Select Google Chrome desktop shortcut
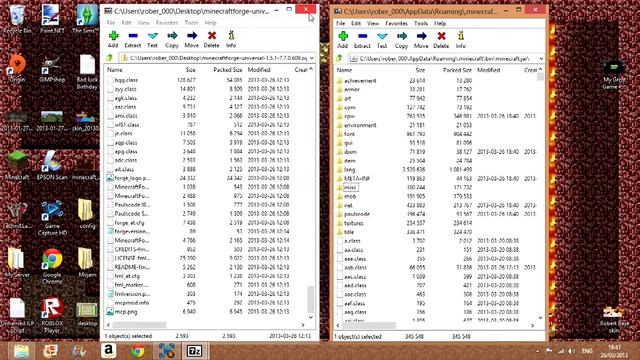 [x=52, y=266]
